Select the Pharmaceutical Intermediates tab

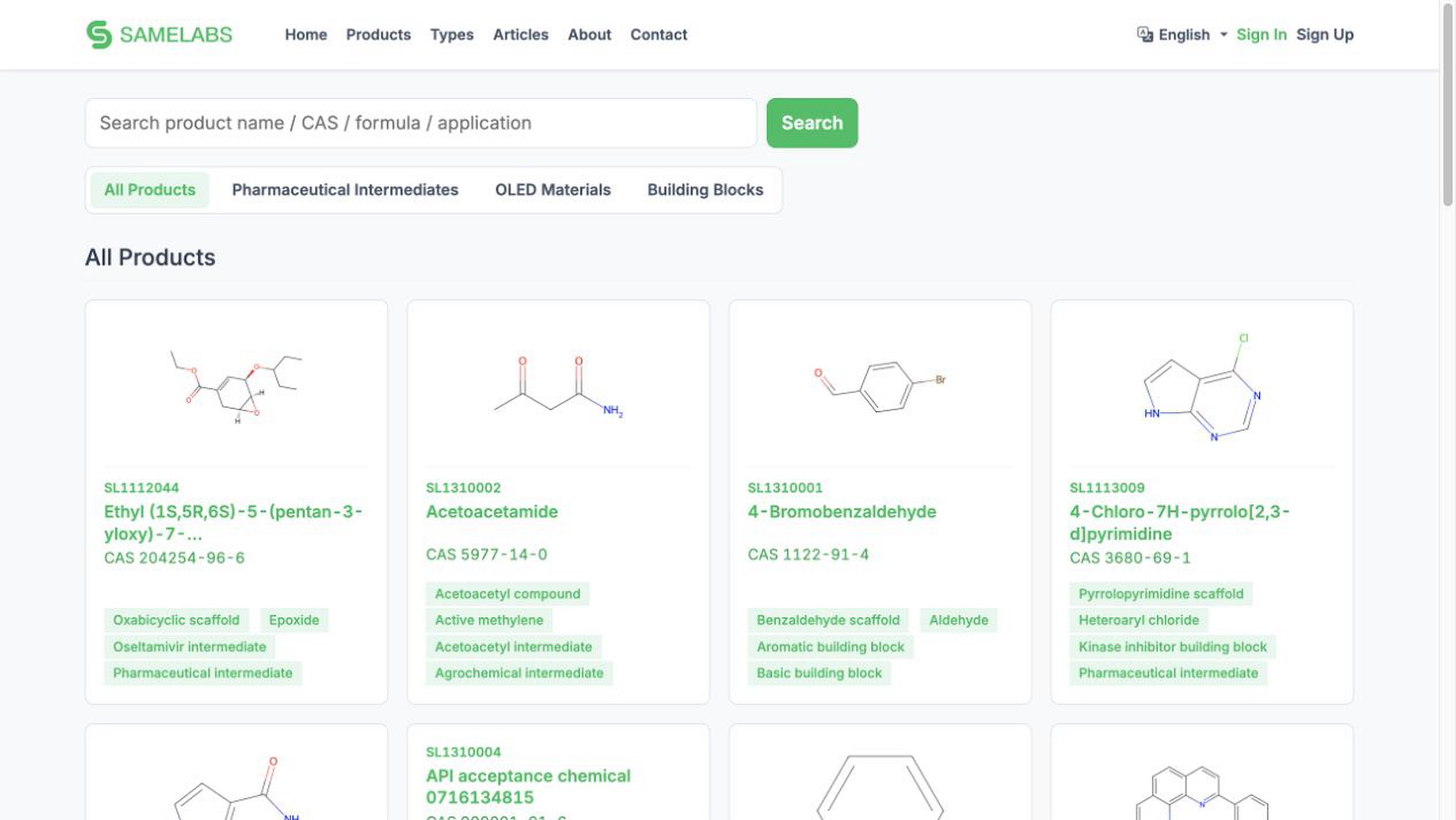point(345,190)
